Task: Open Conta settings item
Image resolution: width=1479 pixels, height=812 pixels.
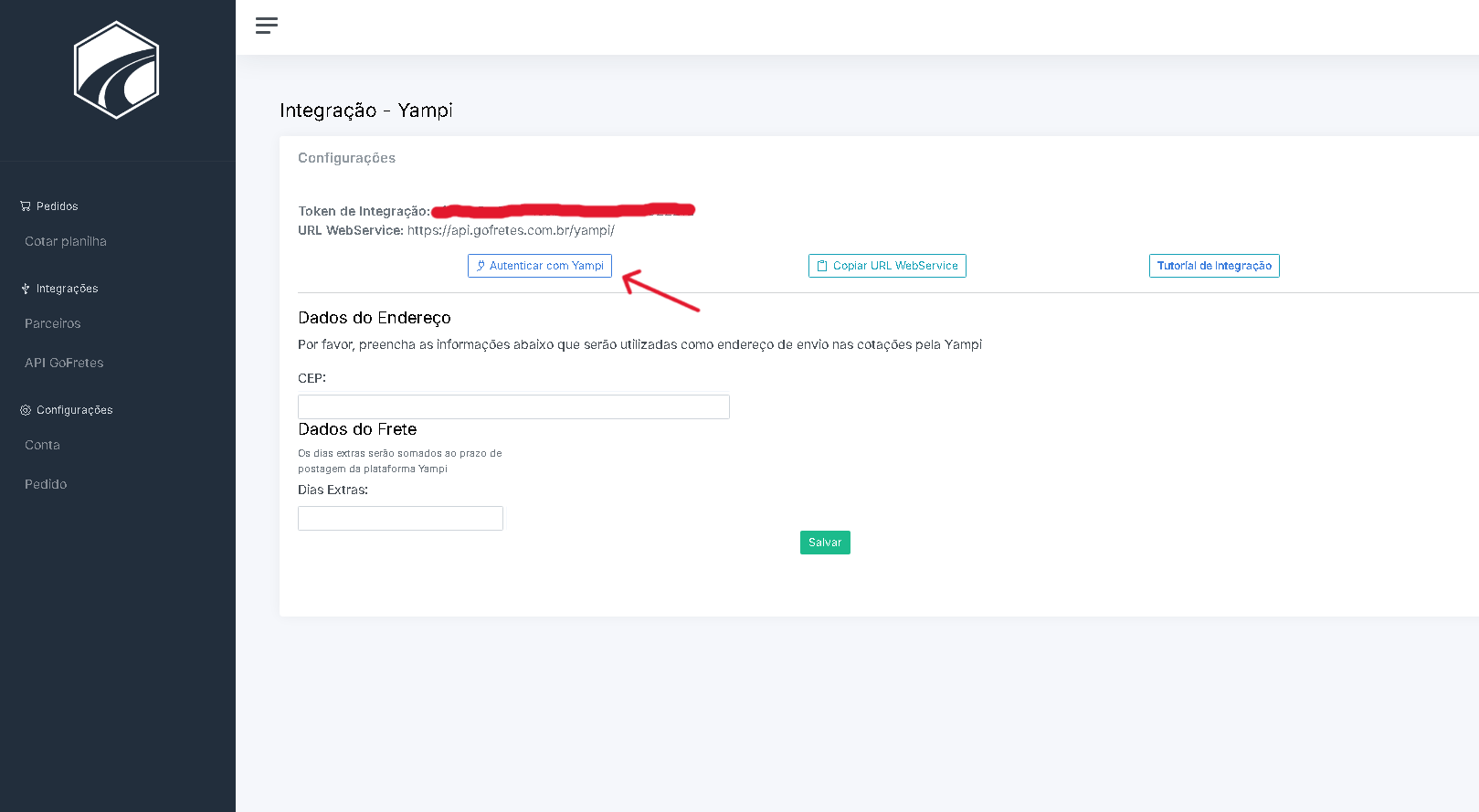Action: coord(42,445)
